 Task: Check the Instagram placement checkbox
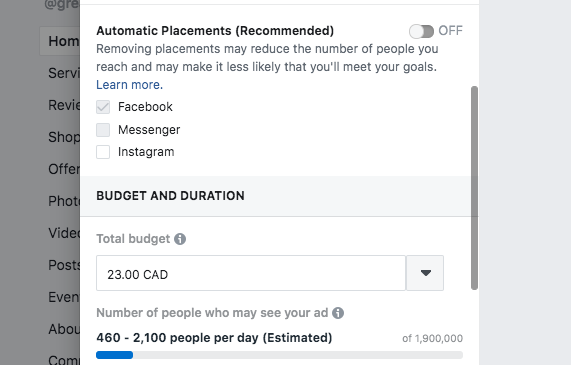103,152
